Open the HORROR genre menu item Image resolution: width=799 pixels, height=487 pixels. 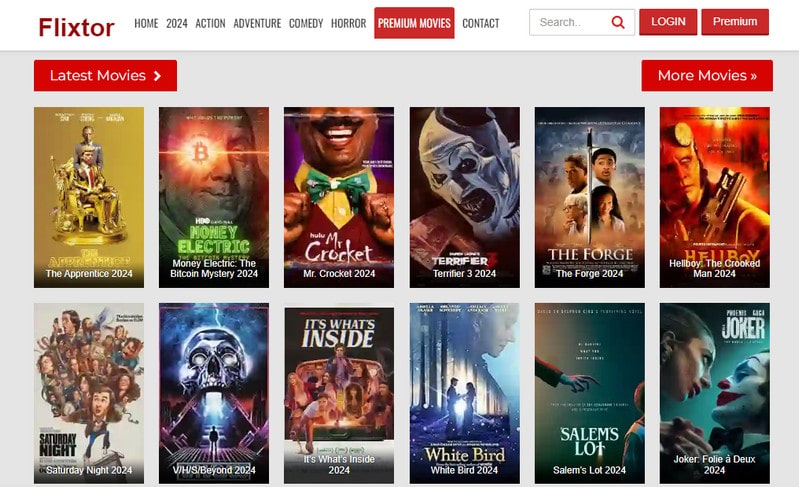tap(349, 23)
